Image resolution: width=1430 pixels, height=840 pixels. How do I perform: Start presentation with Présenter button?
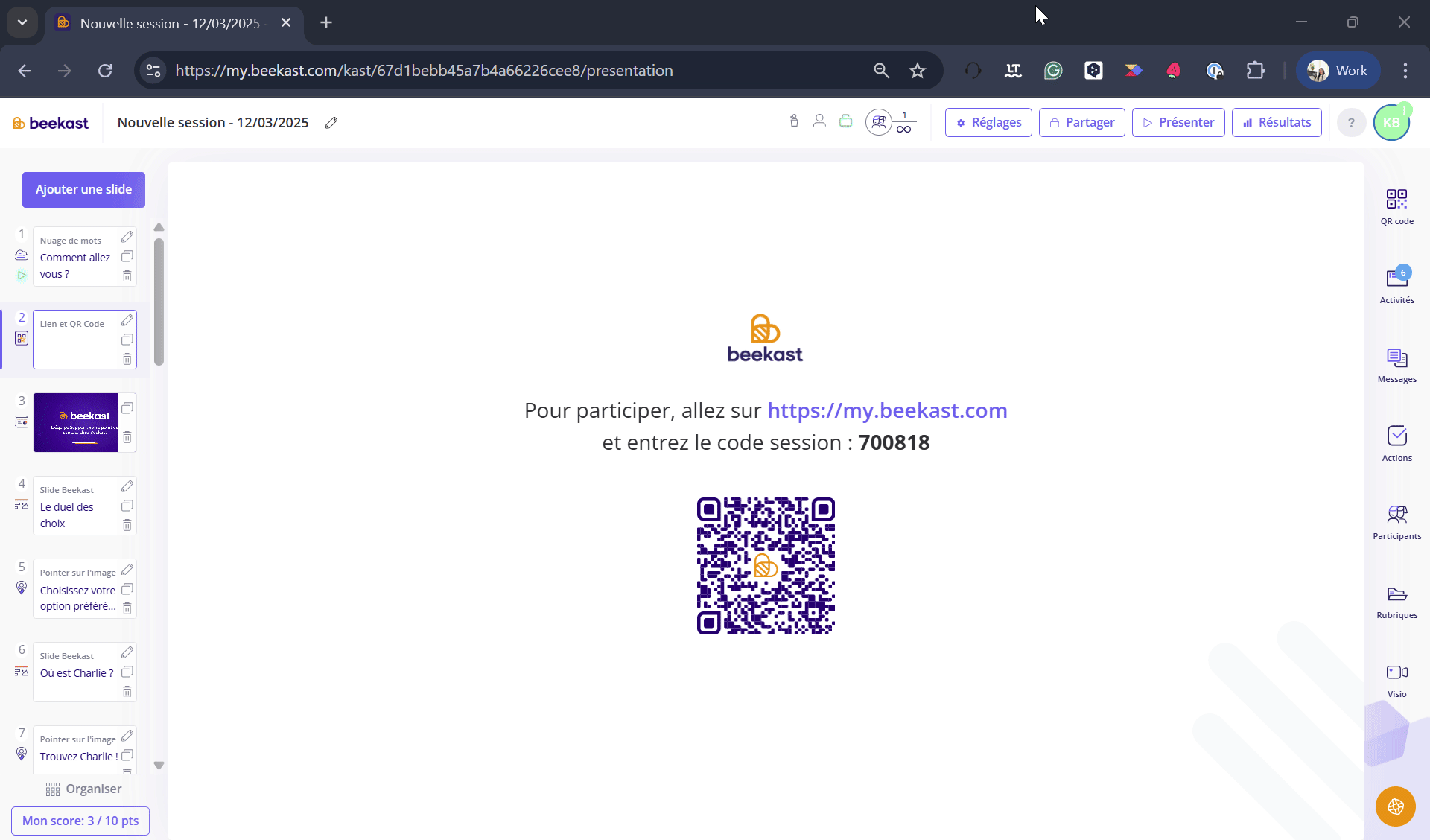click(1178, 123)
